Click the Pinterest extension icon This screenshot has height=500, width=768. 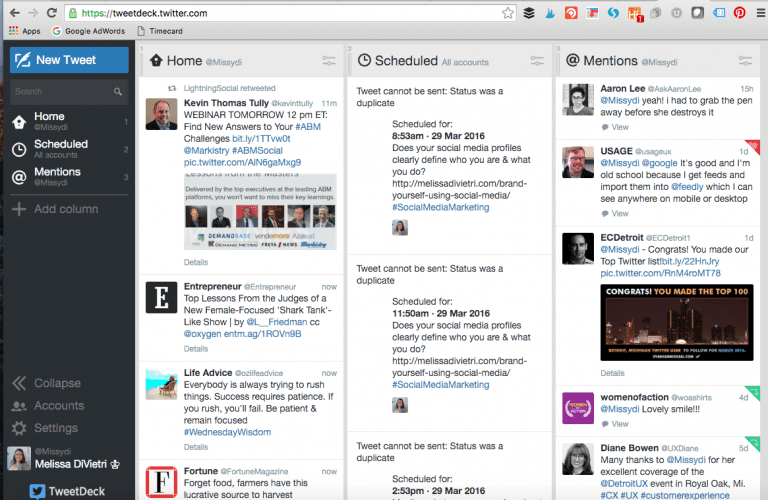pos(740,13)
